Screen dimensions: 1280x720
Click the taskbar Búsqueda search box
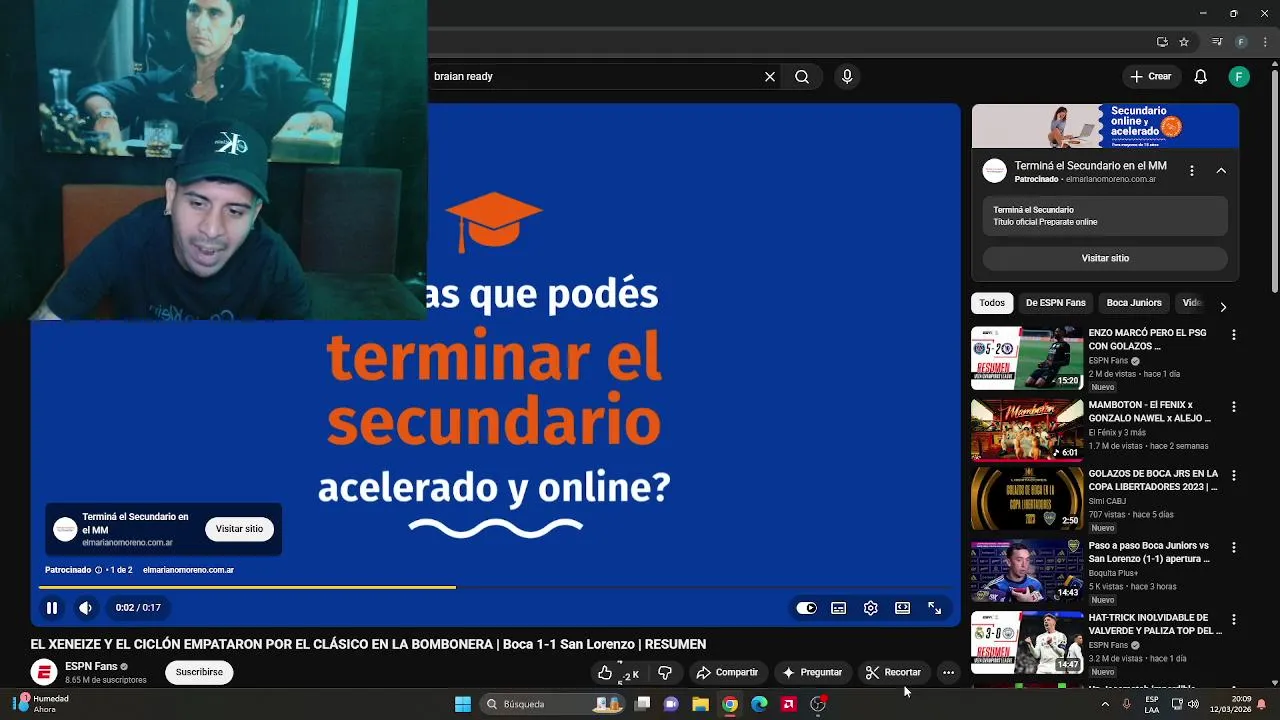click(x=550, y=704)
